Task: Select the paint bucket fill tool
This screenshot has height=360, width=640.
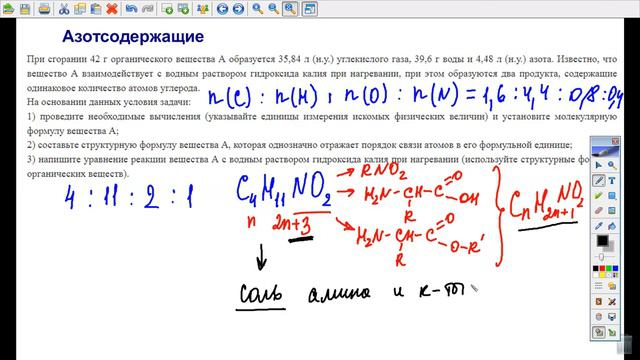Action: [612, 226]
